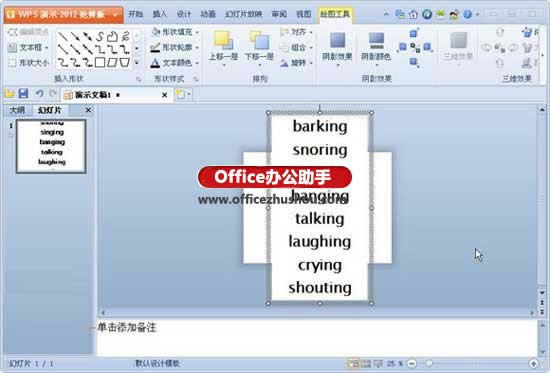Close the 演示文稿1 document tab
Image resolution: width=550 pixels, height=373 pixels.
(x=164, y=95)
